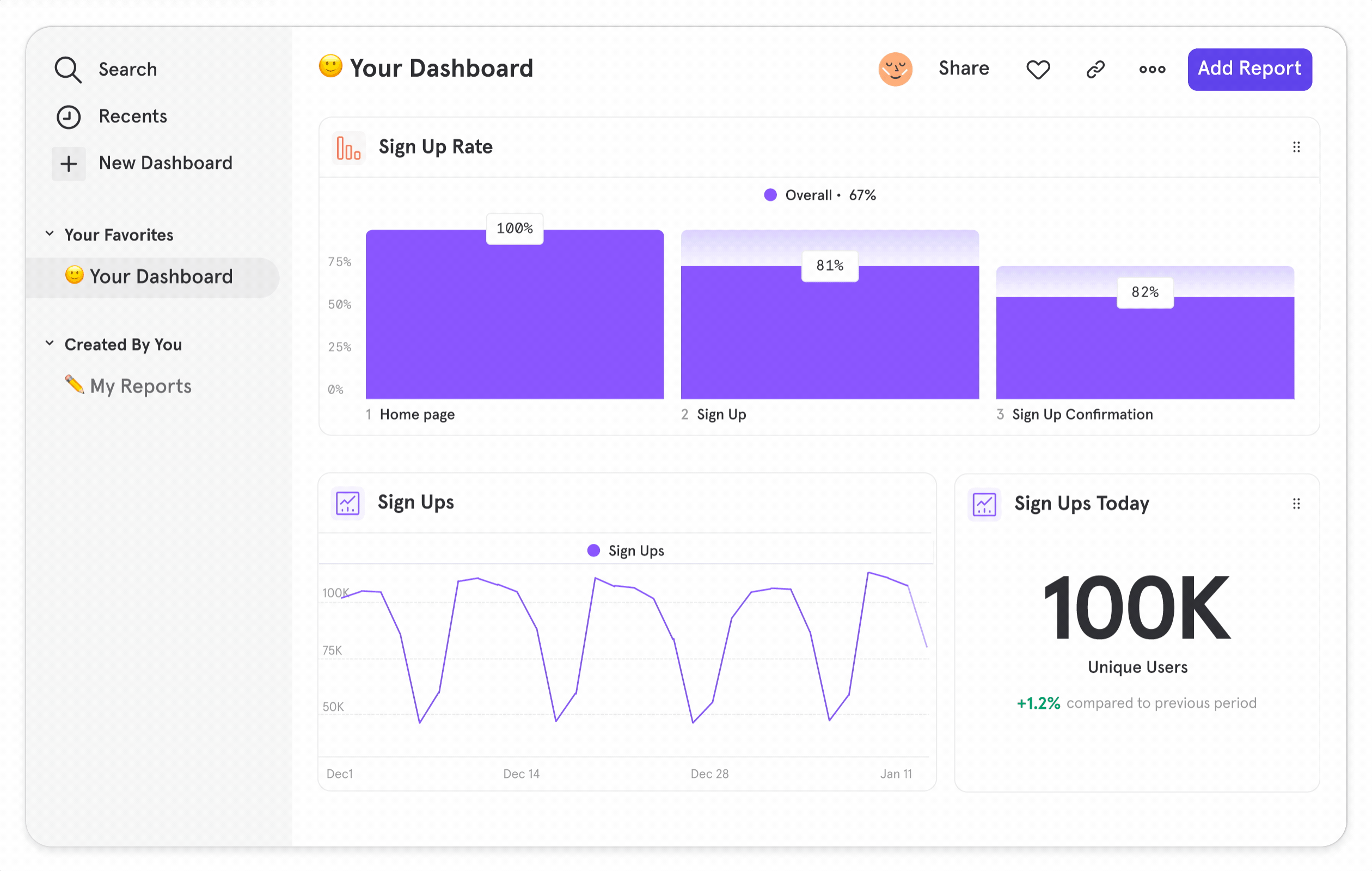Click the heart/favorite icon in the toolbar
The width and height of the screenshot is (1372, 871).
pyautogui.click(x=1038, y=69)
